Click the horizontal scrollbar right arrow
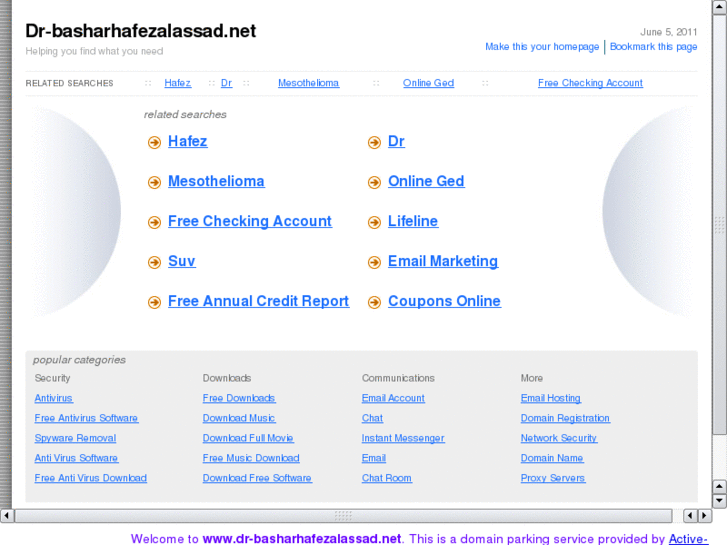Viewport: 727px width, 545px height. (704, 516)
